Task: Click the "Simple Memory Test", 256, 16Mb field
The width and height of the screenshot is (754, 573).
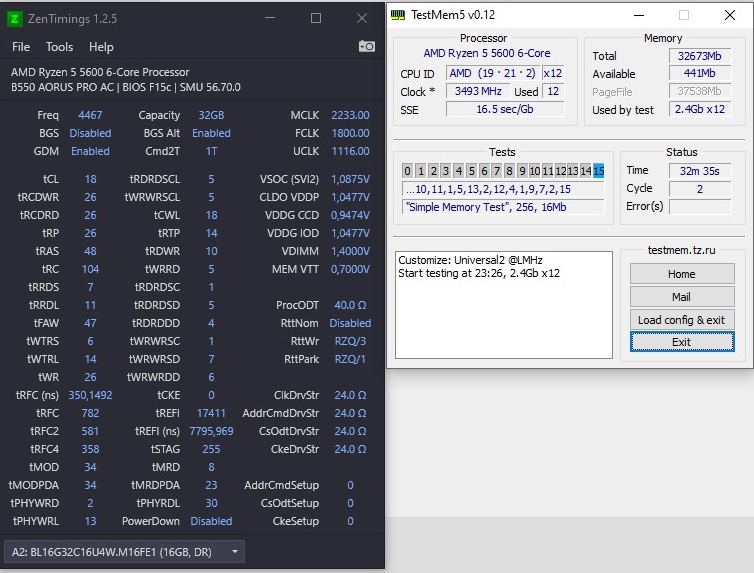Action: (503, 207)
